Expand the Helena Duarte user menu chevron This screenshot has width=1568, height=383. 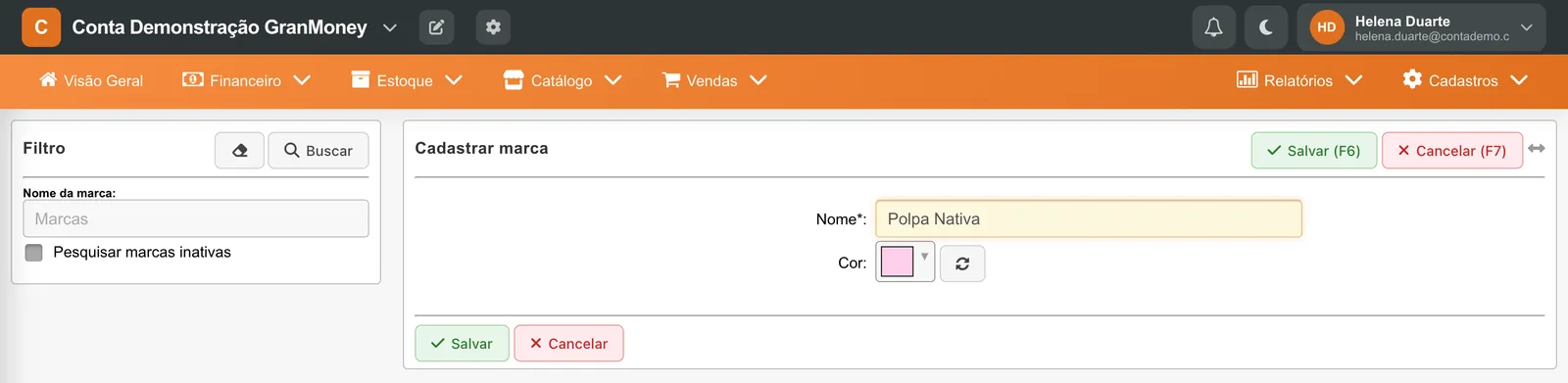click(x=1526, y=27)
